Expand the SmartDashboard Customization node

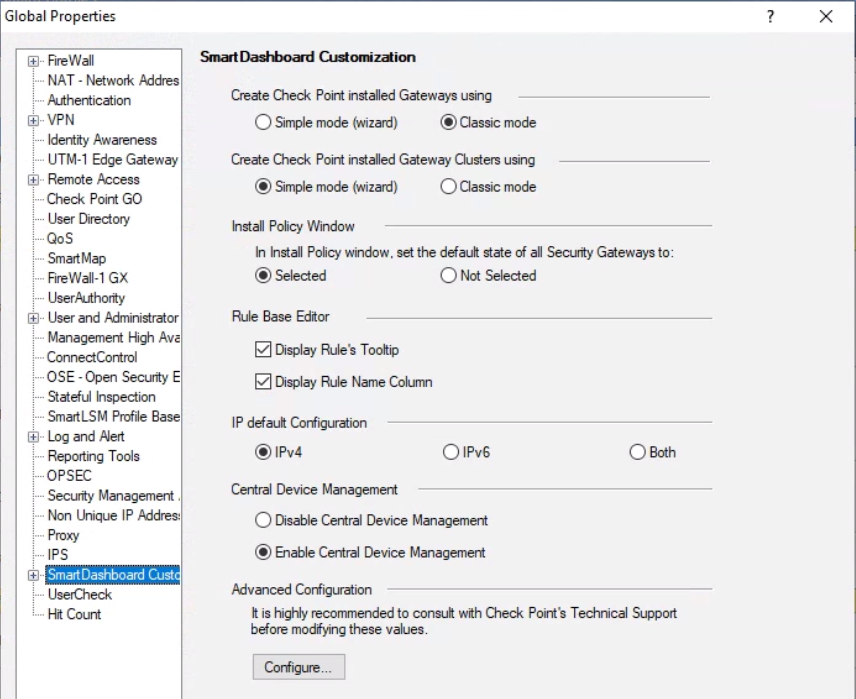click(33, 575)
